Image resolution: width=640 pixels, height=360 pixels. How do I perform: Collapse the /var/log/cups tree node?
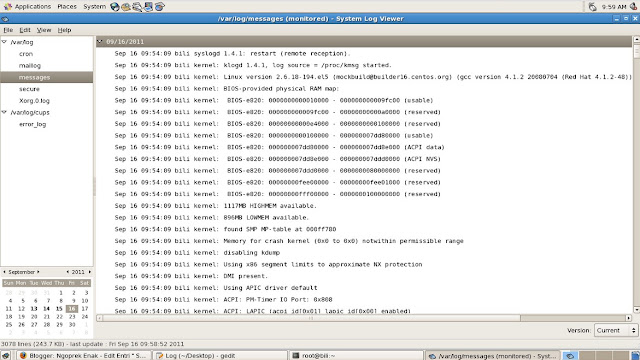pos(4,112)
